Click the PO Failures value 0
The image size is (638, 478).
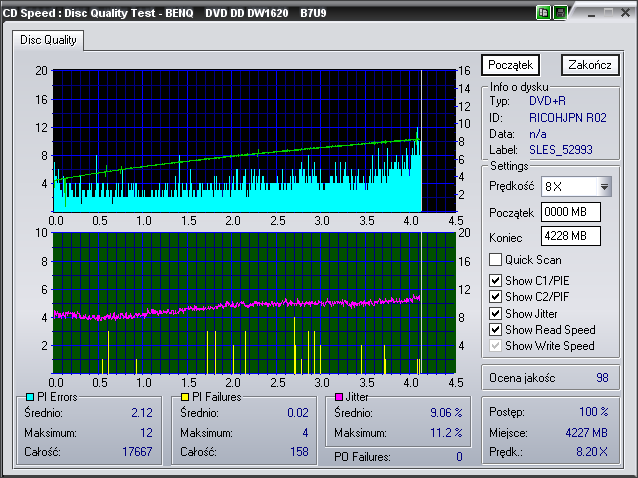[x=459, y=457]
